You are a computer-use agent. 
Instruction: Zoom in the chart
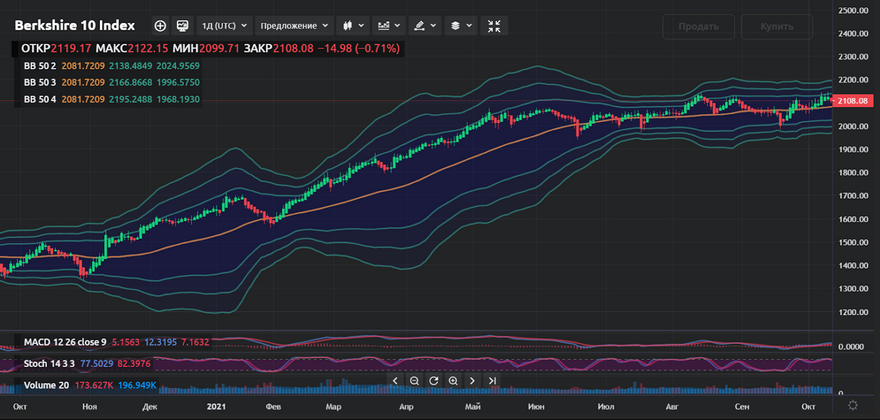tap(453, 381)
